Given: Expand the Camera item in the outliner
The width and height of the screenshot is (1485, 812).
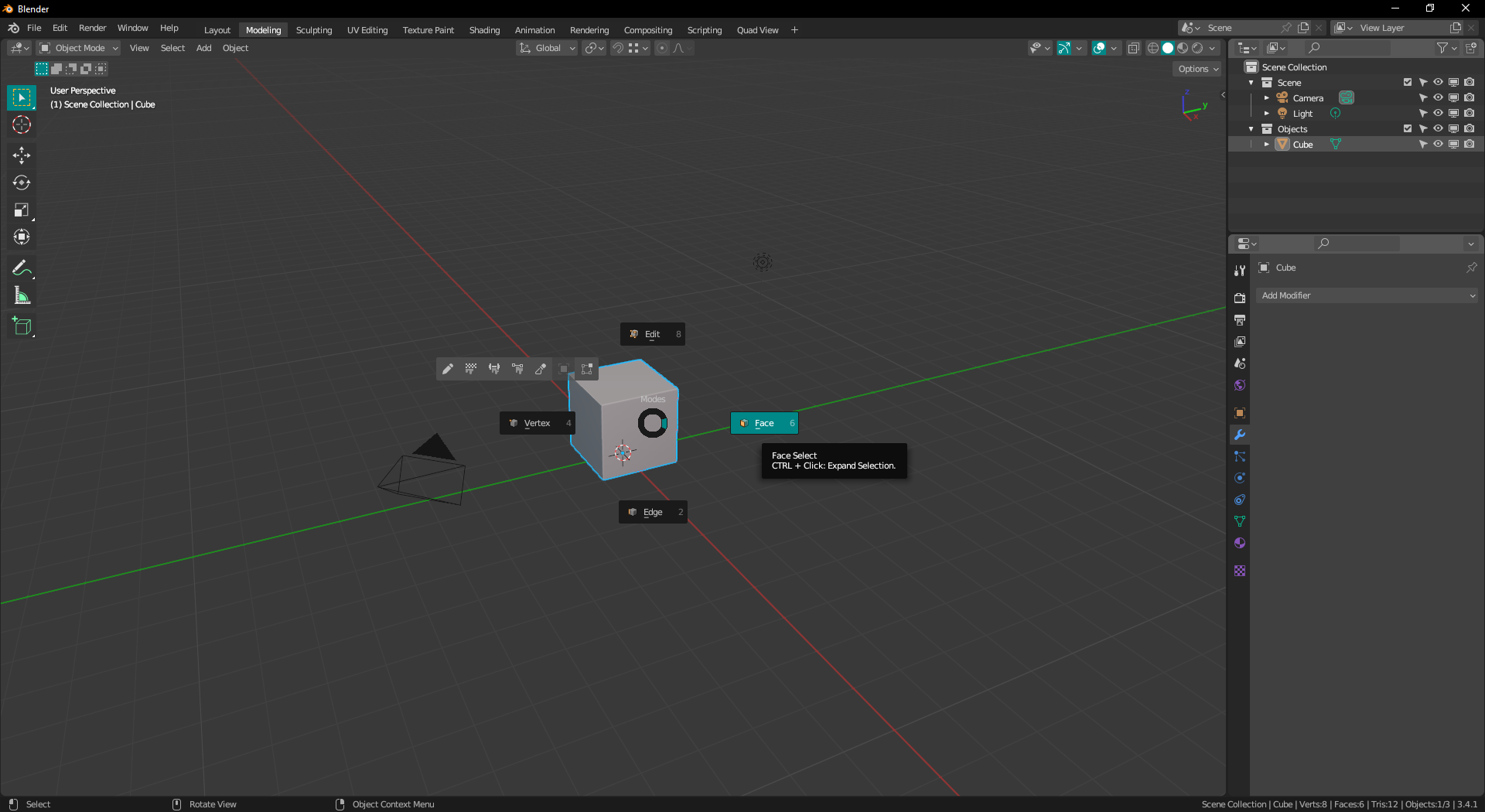Looking at the screenshot, I should (1266, 98).
